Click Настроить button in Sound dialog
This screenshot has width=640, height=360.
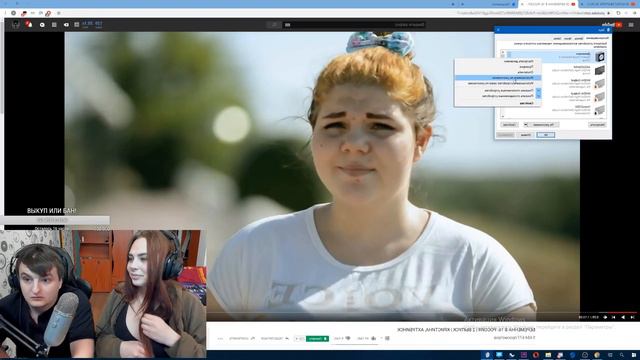pos(597,124)
